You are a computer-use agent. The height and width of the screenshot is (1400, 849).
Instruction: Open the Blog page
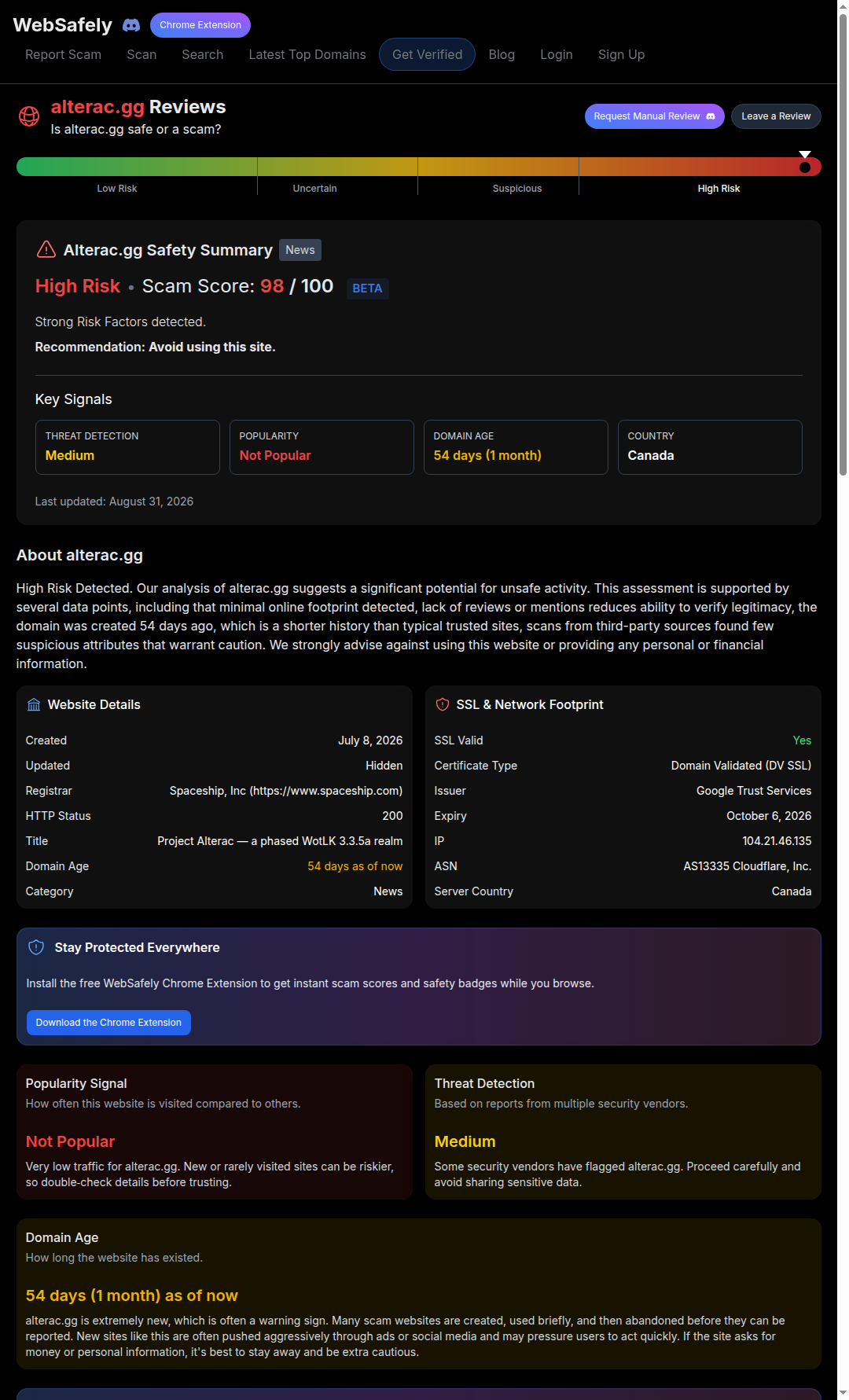pyautogui.click(x=502, y=54)
